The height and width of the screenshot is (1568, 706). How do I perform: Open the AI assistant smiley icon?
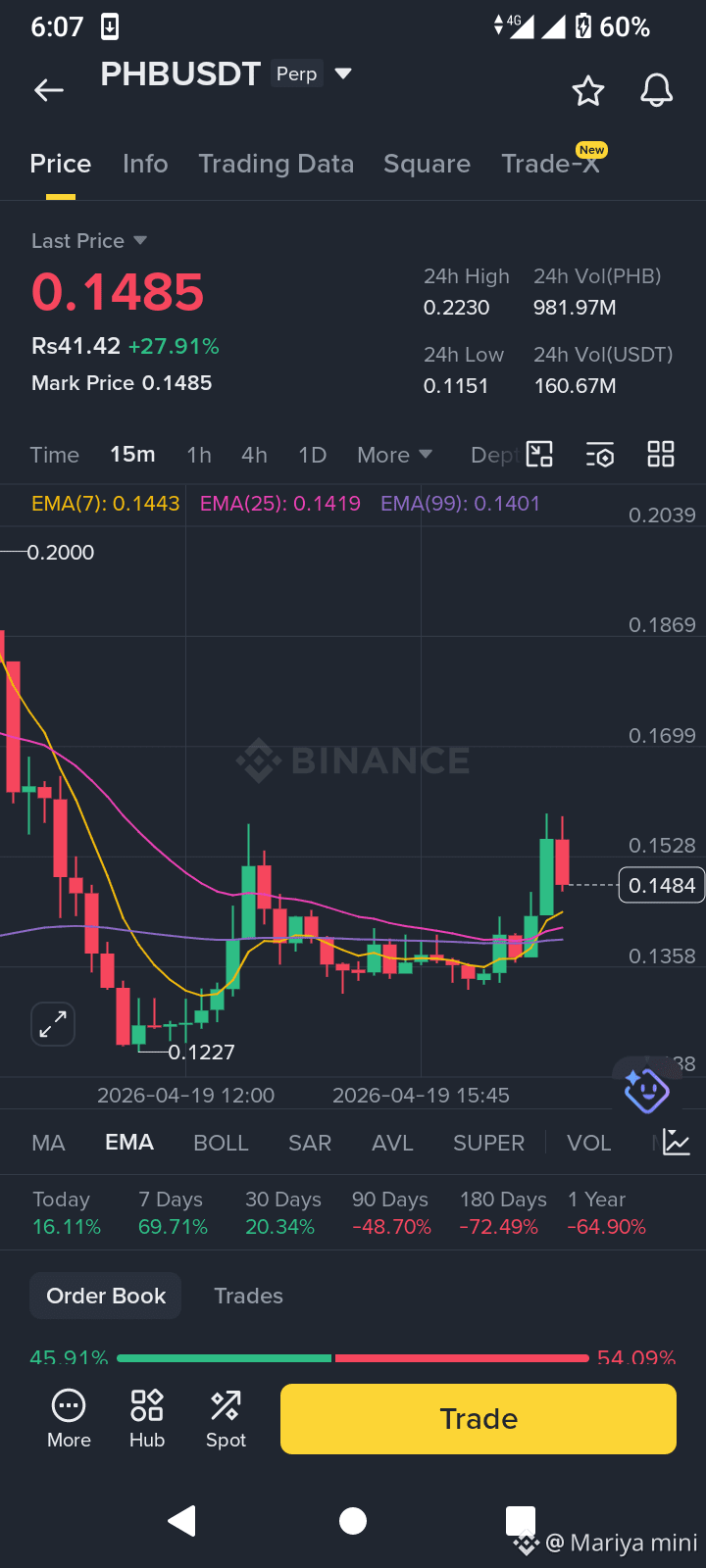tap(646, 1090)
